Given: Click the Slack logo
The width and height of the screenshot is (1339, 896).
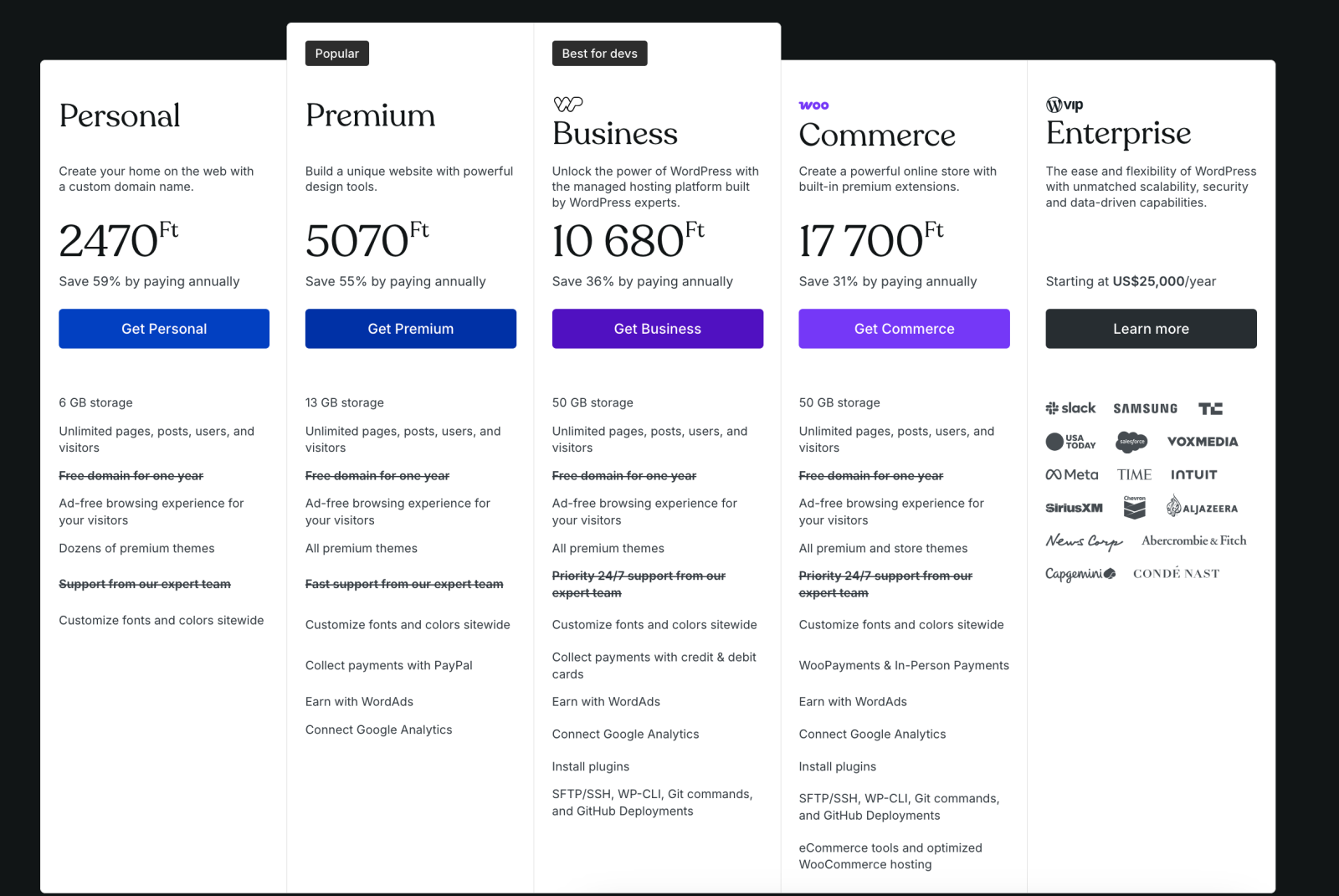Looking at the screenshot, I should pyautogui.click(x=1070, y=408).
